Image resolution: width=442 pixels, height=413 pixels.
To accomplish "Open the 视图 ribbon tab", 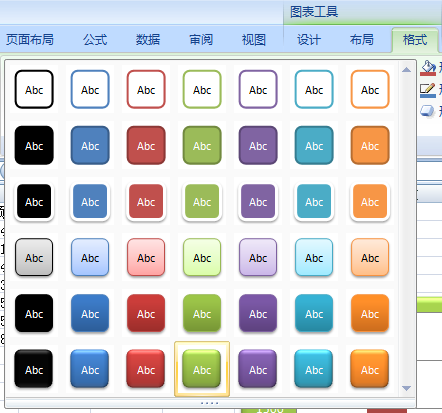I will coord(254,40).
